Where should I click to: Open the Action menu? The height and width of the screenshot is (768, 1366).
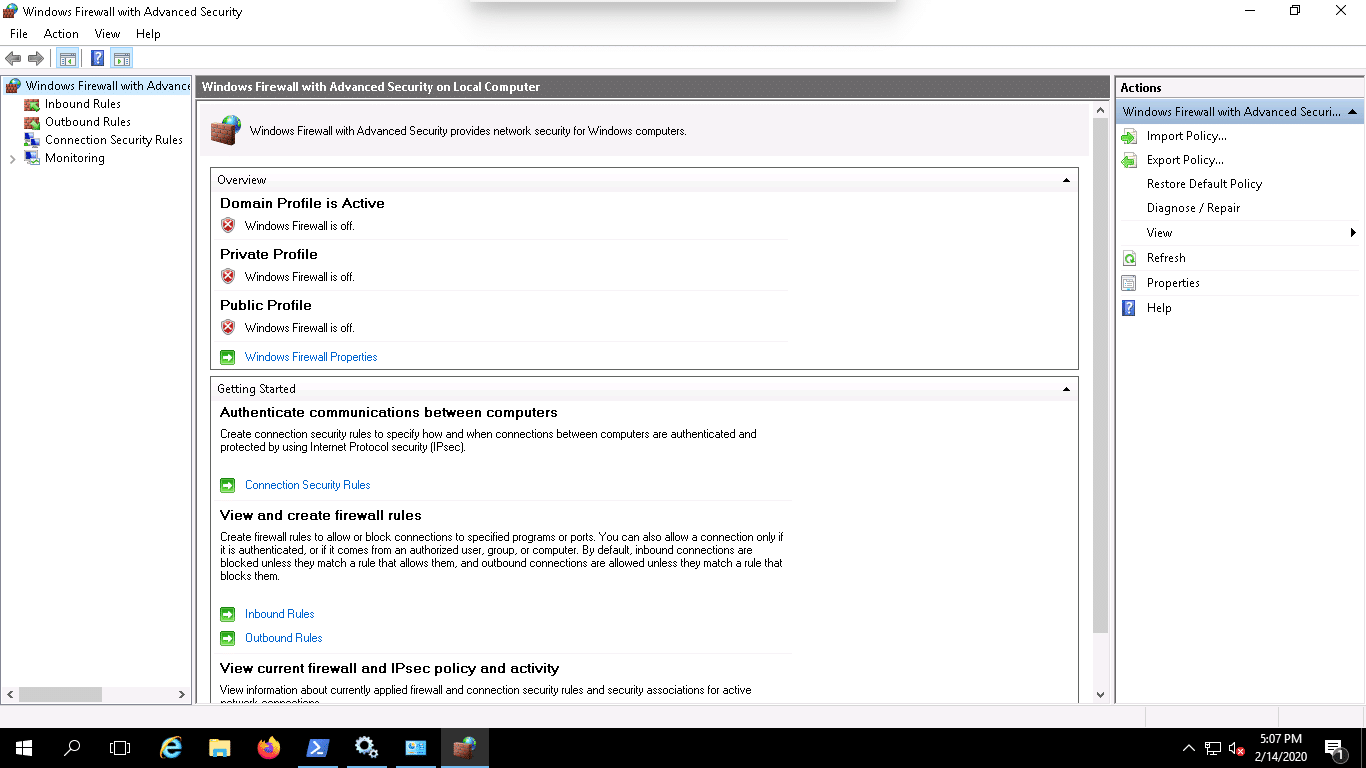(61, 34)
